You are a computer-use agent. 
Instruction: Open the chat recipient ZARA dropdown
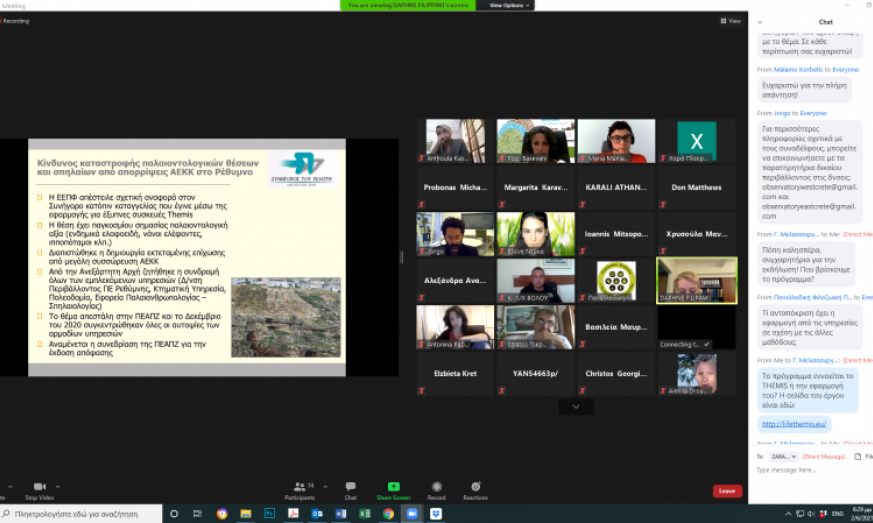[x=783, y=457]
